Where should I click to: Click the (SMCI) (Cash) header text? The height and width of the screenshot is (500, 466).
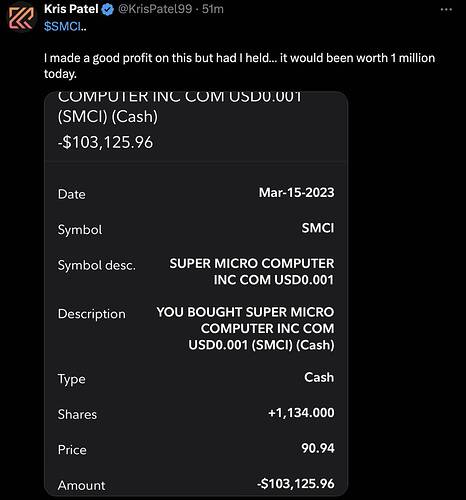click(x=108, y=117)
